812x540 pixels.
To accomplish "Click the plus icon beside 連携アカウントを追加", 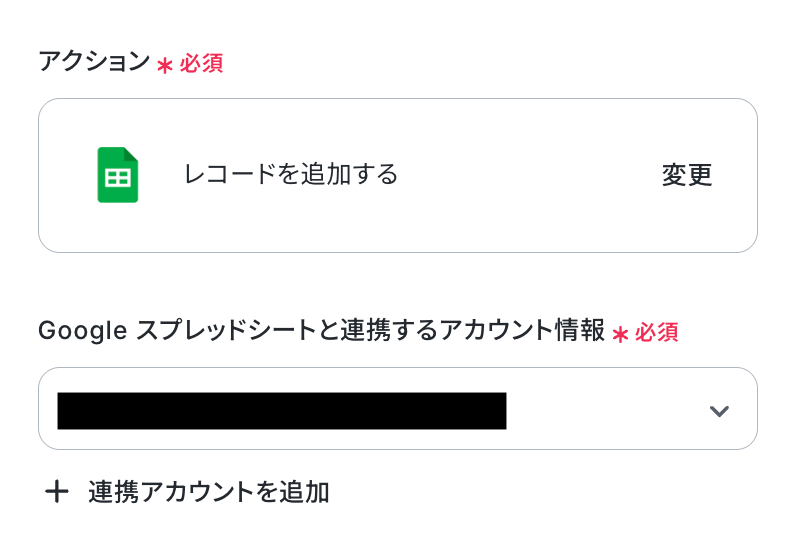I will 57,491.
